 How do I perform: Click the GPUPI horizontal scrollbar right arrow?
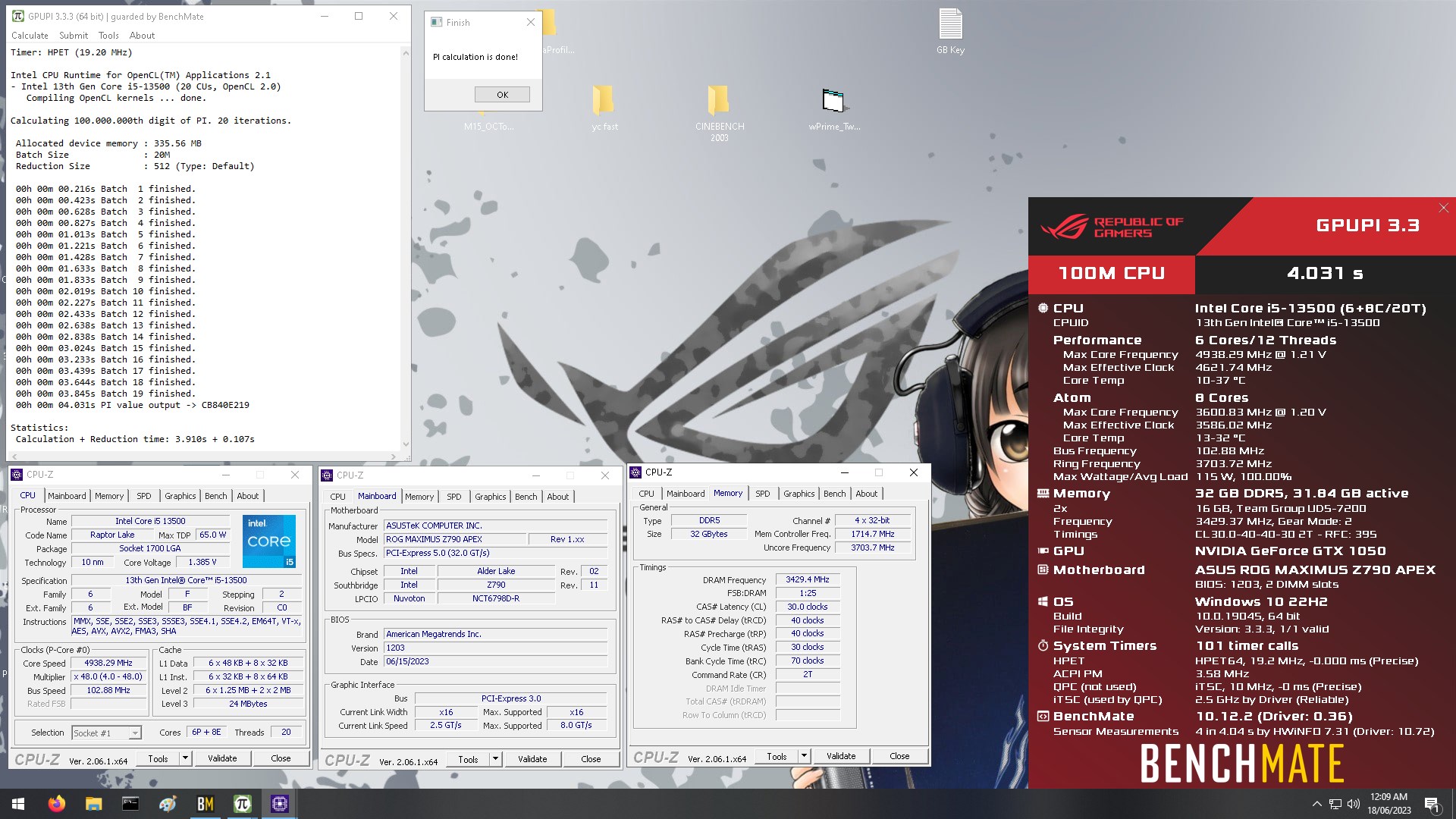394,457
